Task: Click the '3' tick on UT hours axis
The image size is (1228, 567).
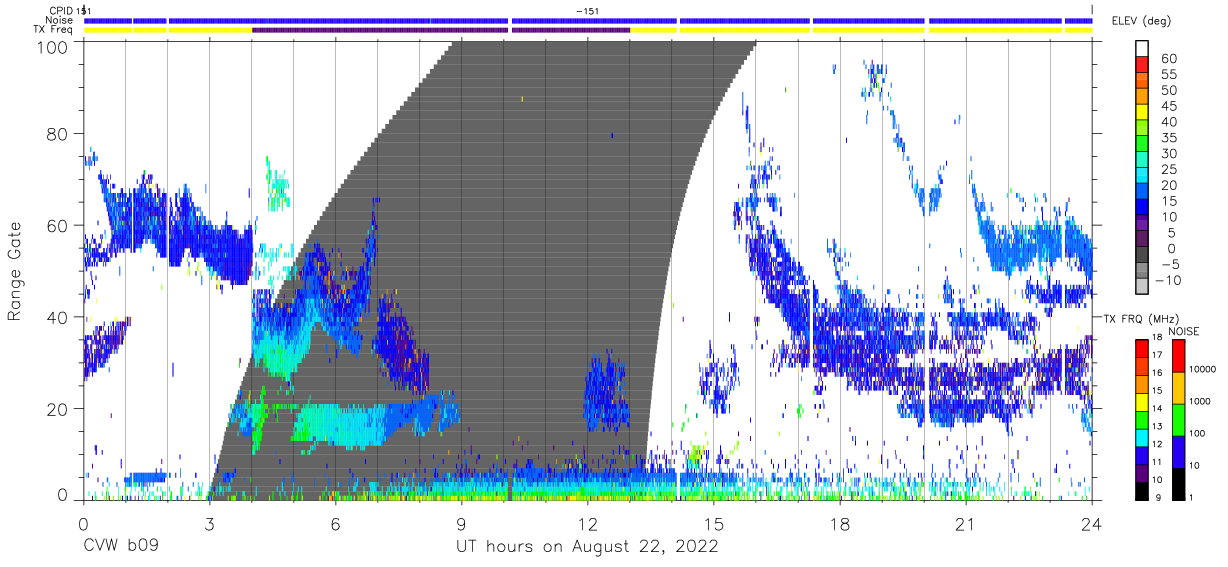Action: (209, 524)
